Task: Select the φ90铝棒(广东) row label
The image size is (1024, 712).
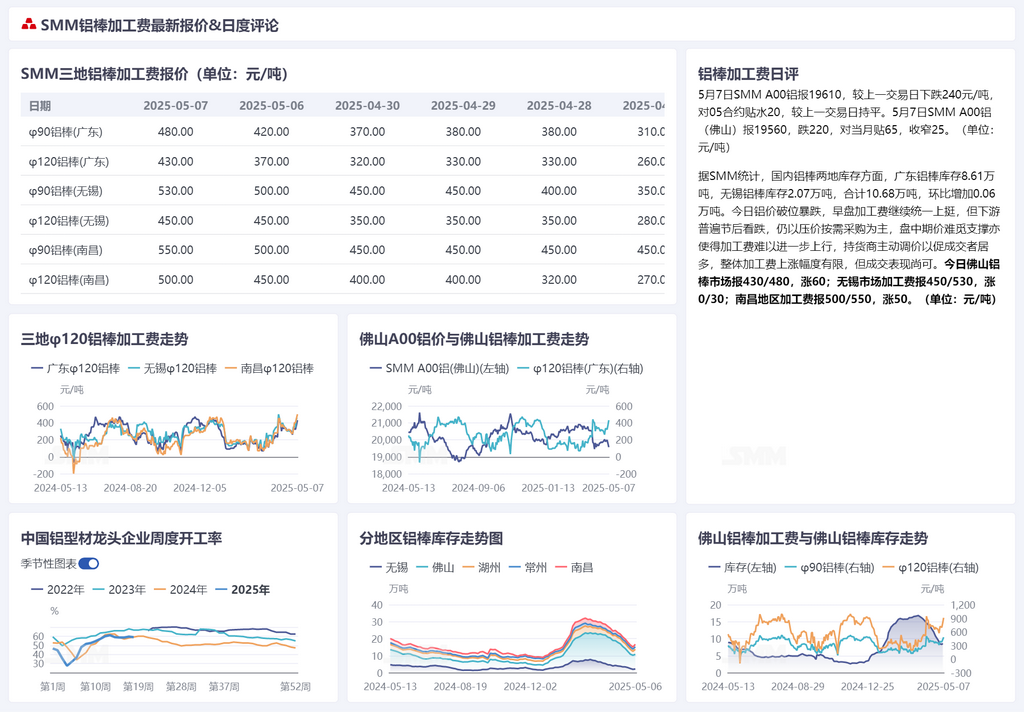Action: [x=65, y=132]
